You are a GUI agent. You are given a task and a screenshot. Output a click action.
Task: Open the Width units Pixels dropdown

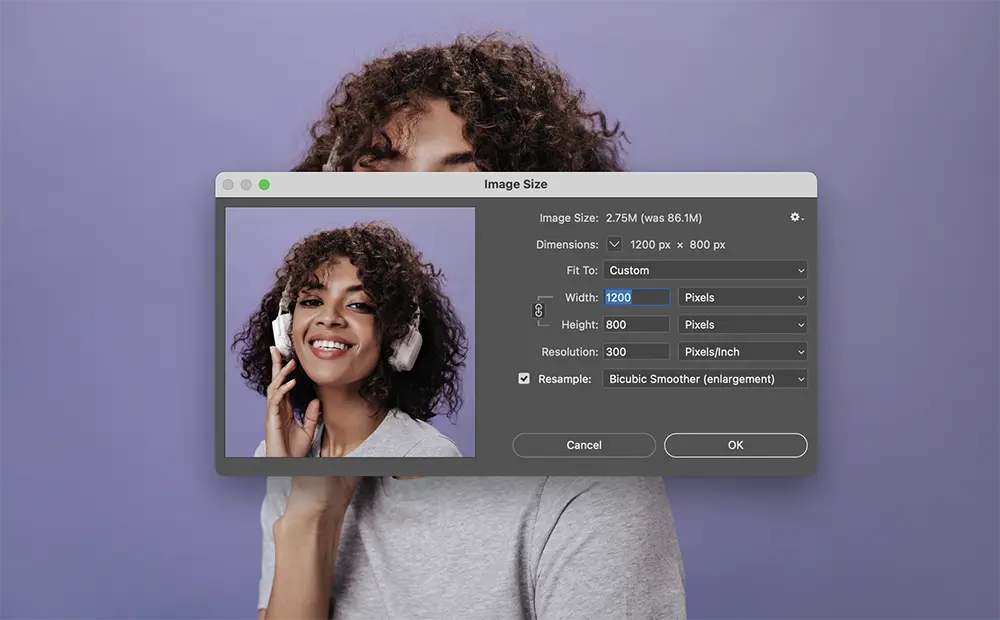click(x=742, y=297)
